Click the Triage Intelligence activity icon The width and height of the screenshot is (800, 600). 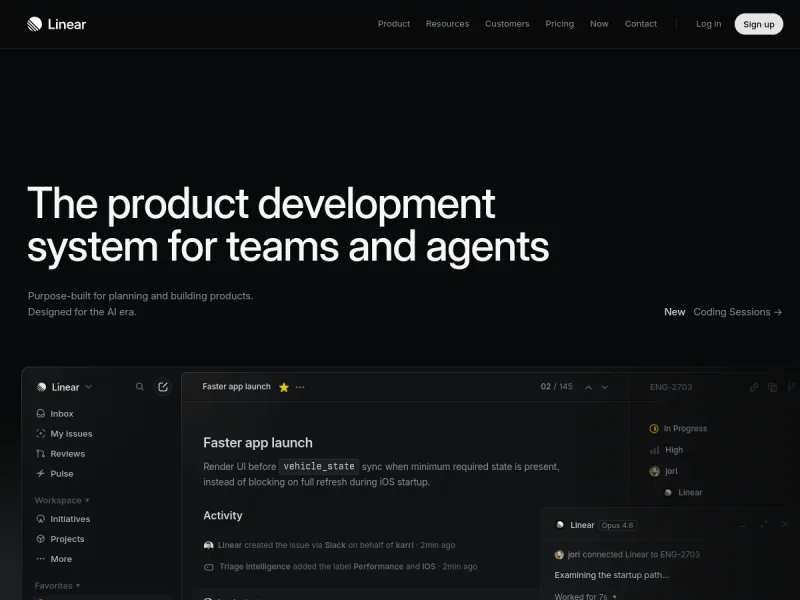click(209, 567)
